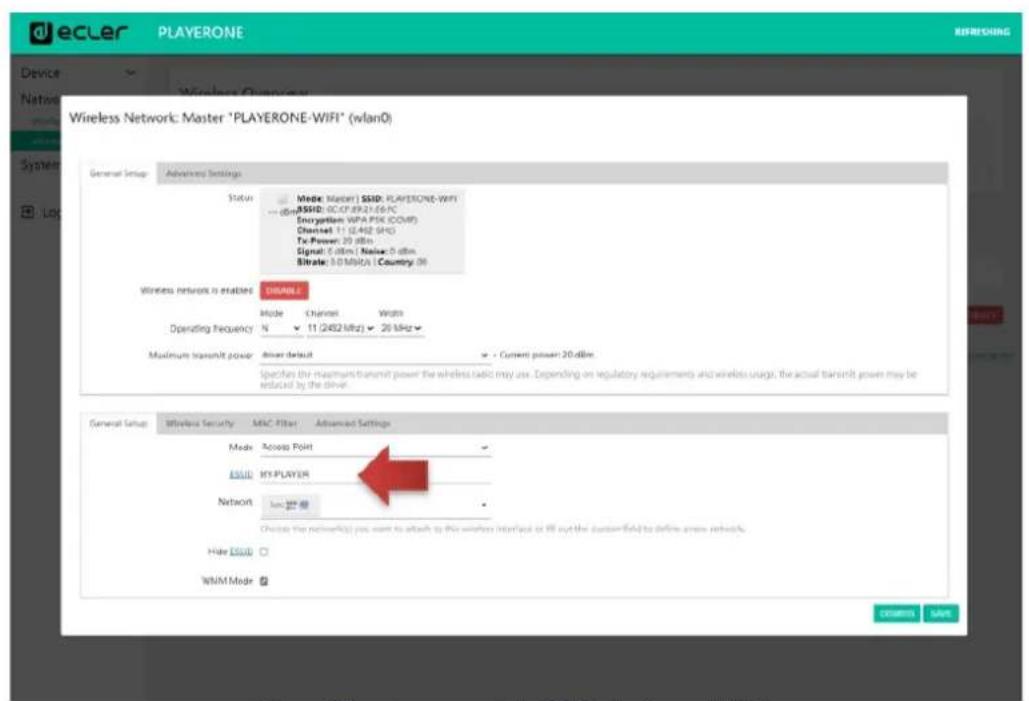Open the Channel 11 (2462 MHz) dropdown
This screenshot has width=1029, height=701.
[341, 328]
